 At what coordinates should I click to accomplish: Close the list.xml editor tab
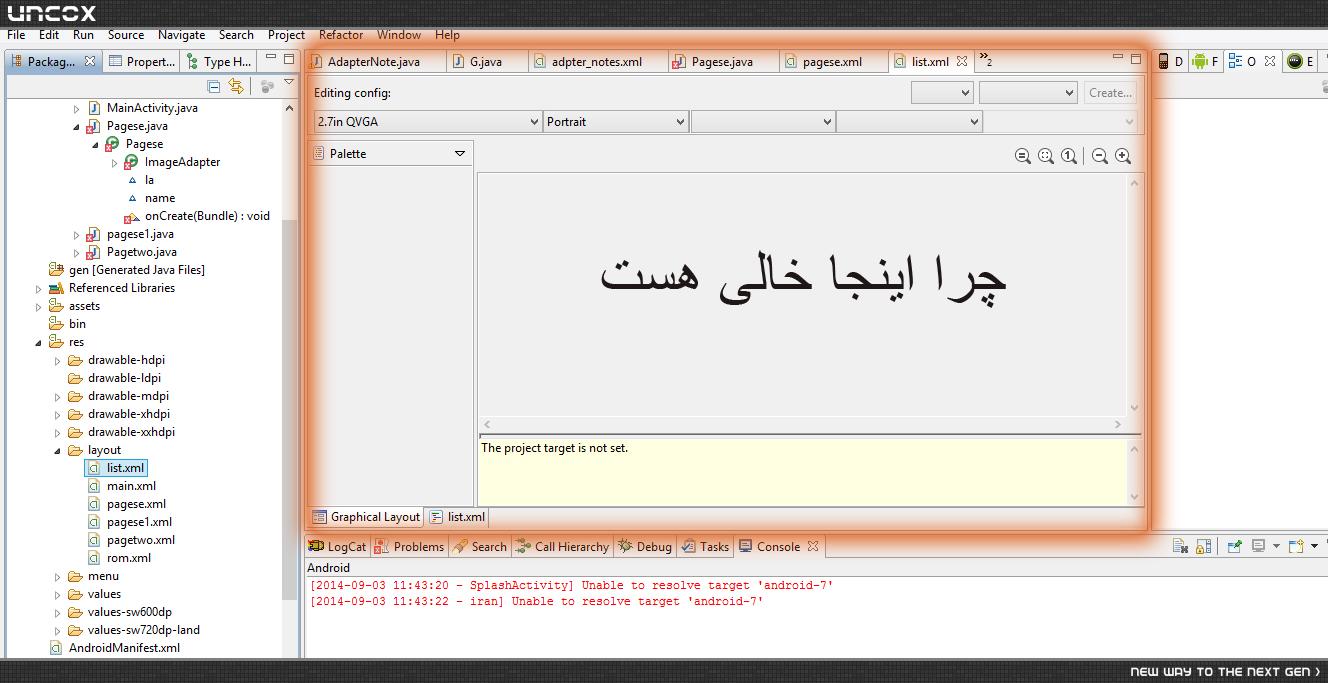[x=962, y=61]
